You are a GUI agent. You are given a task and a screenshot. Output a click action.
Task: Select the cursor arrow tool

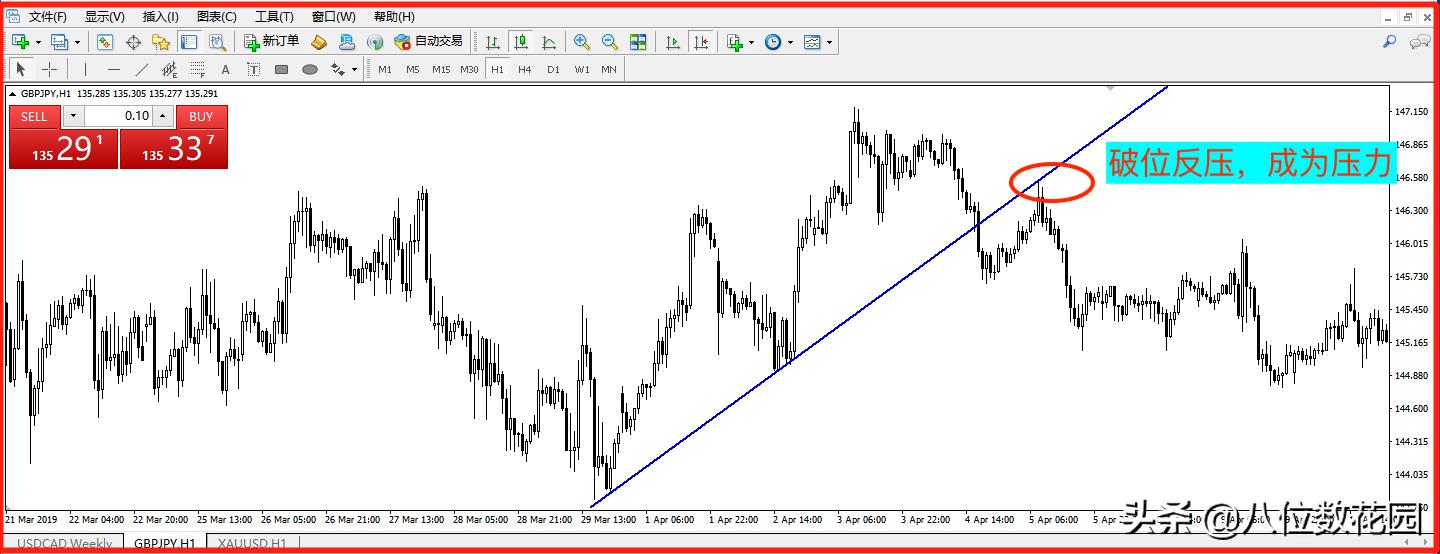pos(21,69)
